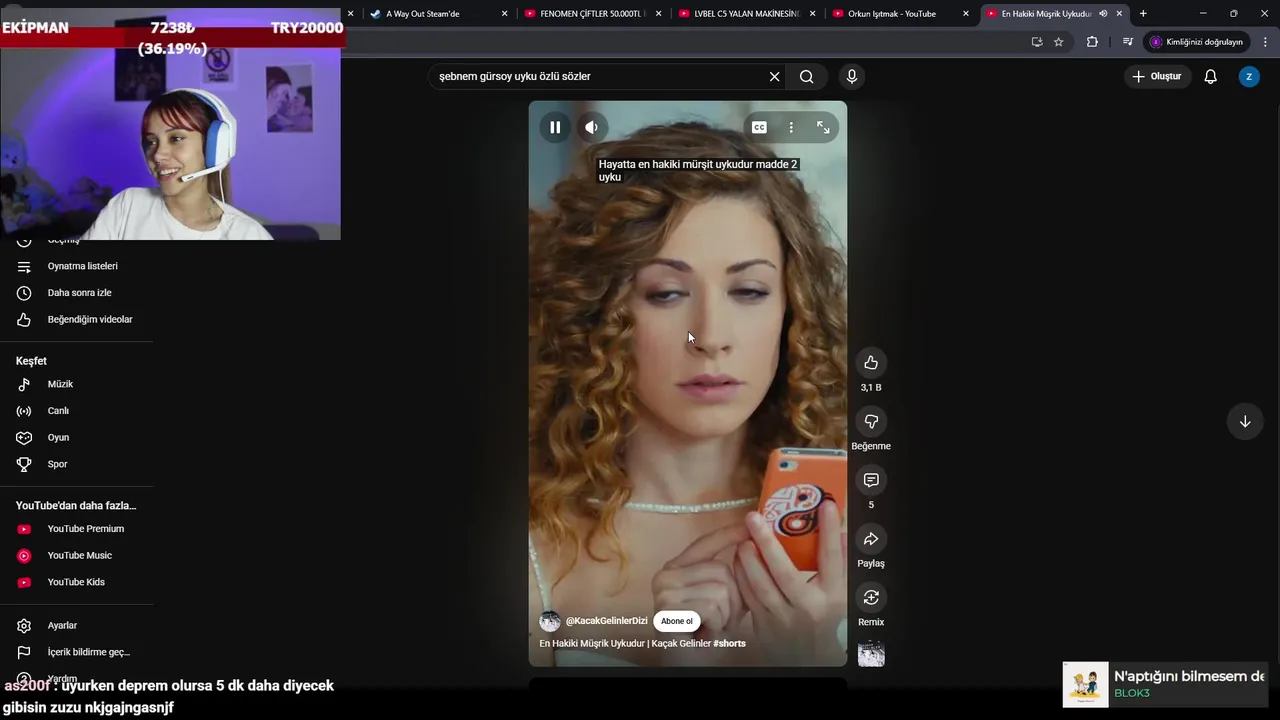The height and width of the screenshot is (720, 1280).
Task: Click the flag icon for İçerik bildirme
Action: coord(24,652)
